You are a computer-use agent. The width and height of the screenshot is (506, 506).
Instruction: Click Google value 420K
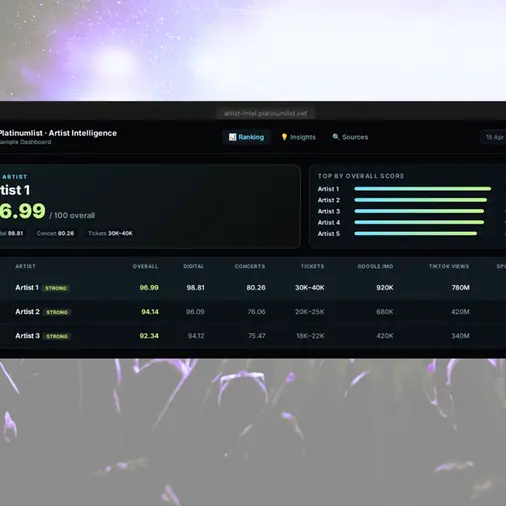(385, 336)
